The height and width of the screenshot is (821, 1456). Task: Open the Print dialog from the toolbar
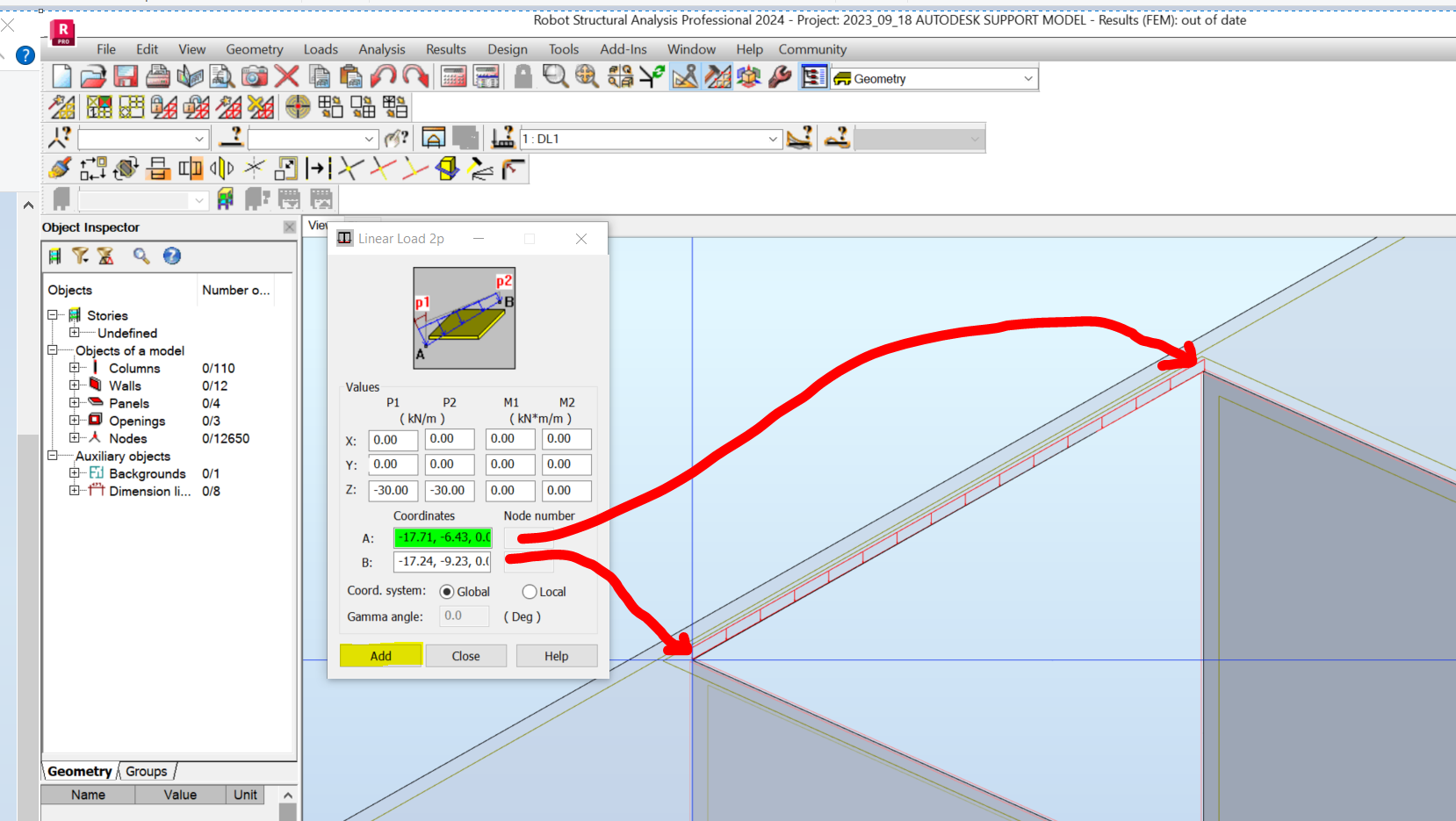click(x=158, y=76)
